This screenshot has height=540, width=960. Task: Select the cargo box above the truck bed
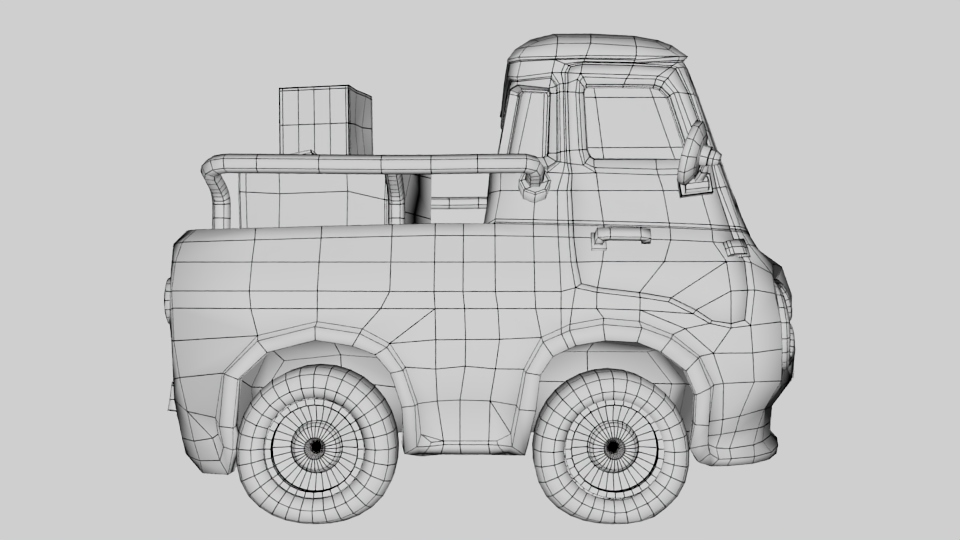[324, 120]
